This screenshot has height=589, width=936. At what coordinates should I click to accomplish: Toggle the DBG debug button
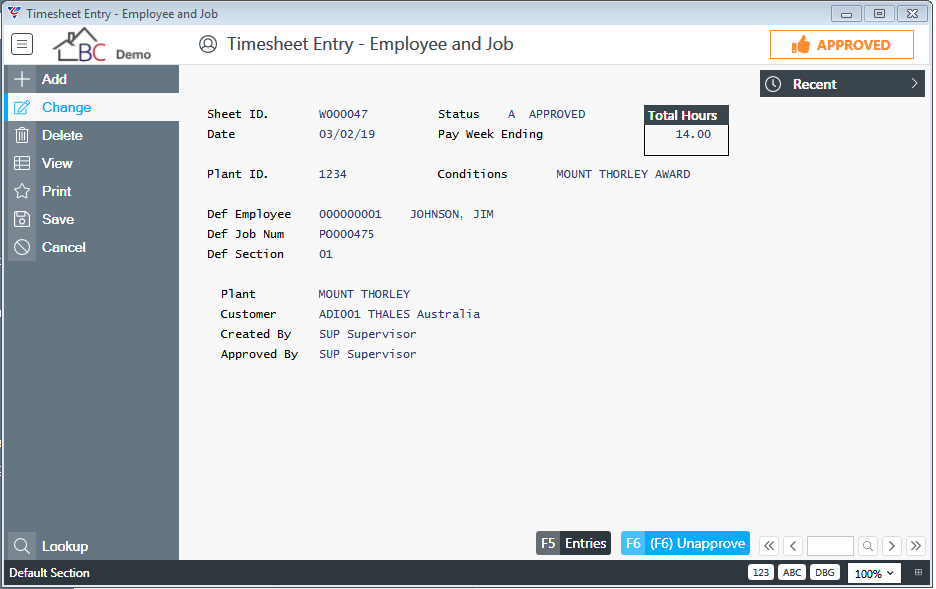click(824, 572)
